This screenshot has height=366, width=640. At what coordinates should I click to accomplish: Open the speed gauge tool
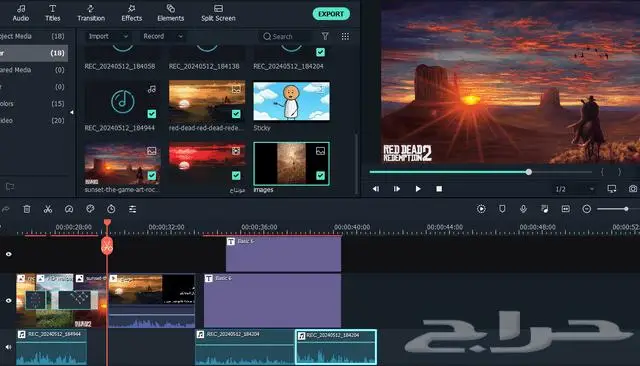pos(69,209)
